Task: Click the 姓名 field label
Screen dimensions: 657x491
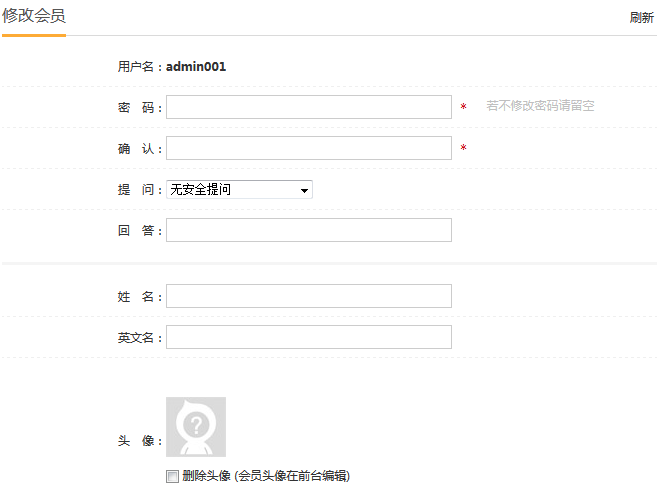Action: point(138,297)
